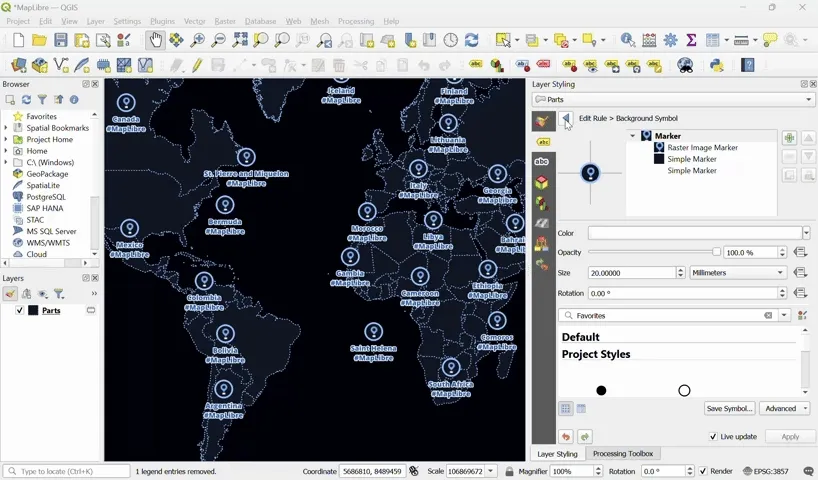
Task: Open the Labels tab in Layer Styling
Action: (x=543, y=142)
